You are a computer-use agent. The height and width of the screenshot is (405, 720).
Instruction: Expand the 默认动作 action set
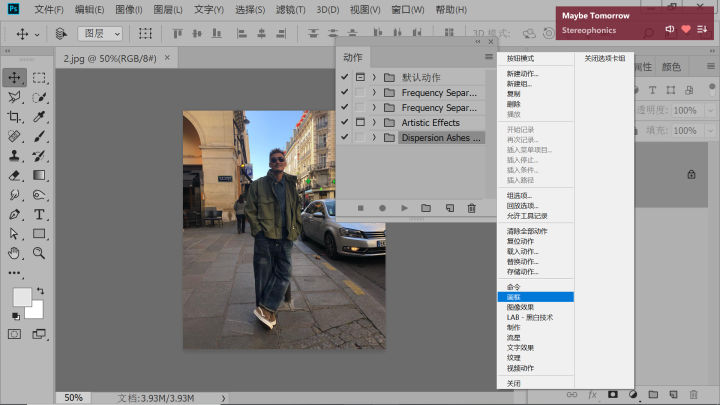(374, 77)
